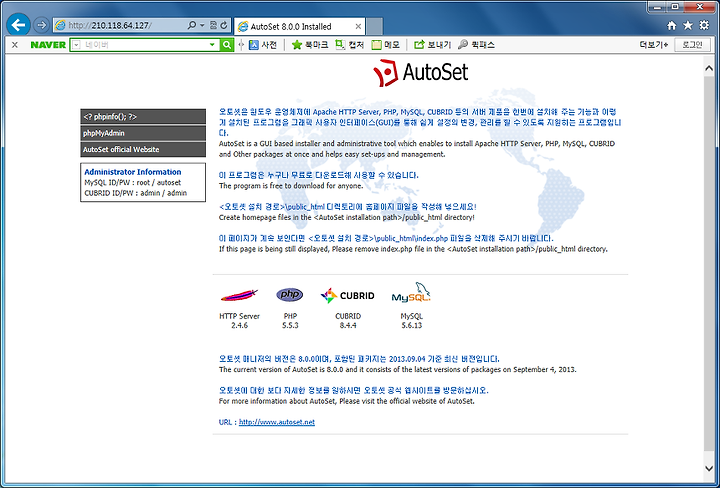Click the NAVER logo in toolbar
The image size is (720, 488).
click(48, 45)
